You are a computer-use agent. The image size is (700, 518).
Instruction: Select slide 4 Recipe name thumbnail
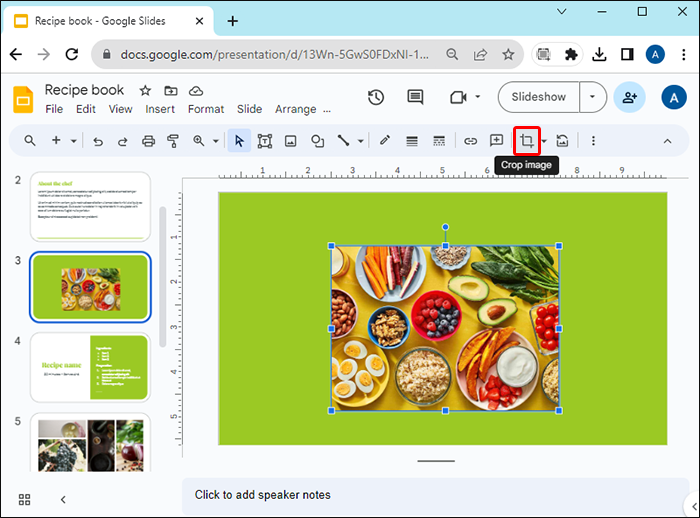[x=90, y=368]
